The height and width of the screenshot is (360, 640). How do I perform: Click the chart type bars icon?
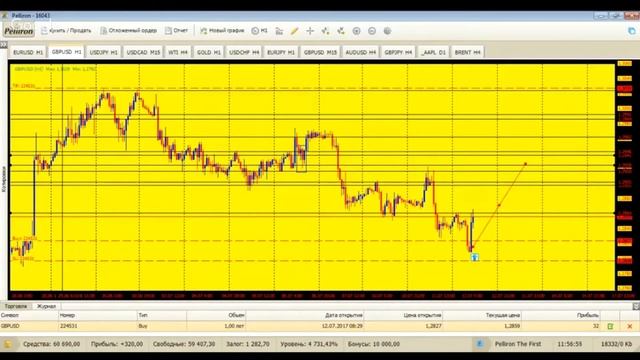pos(279,31)
